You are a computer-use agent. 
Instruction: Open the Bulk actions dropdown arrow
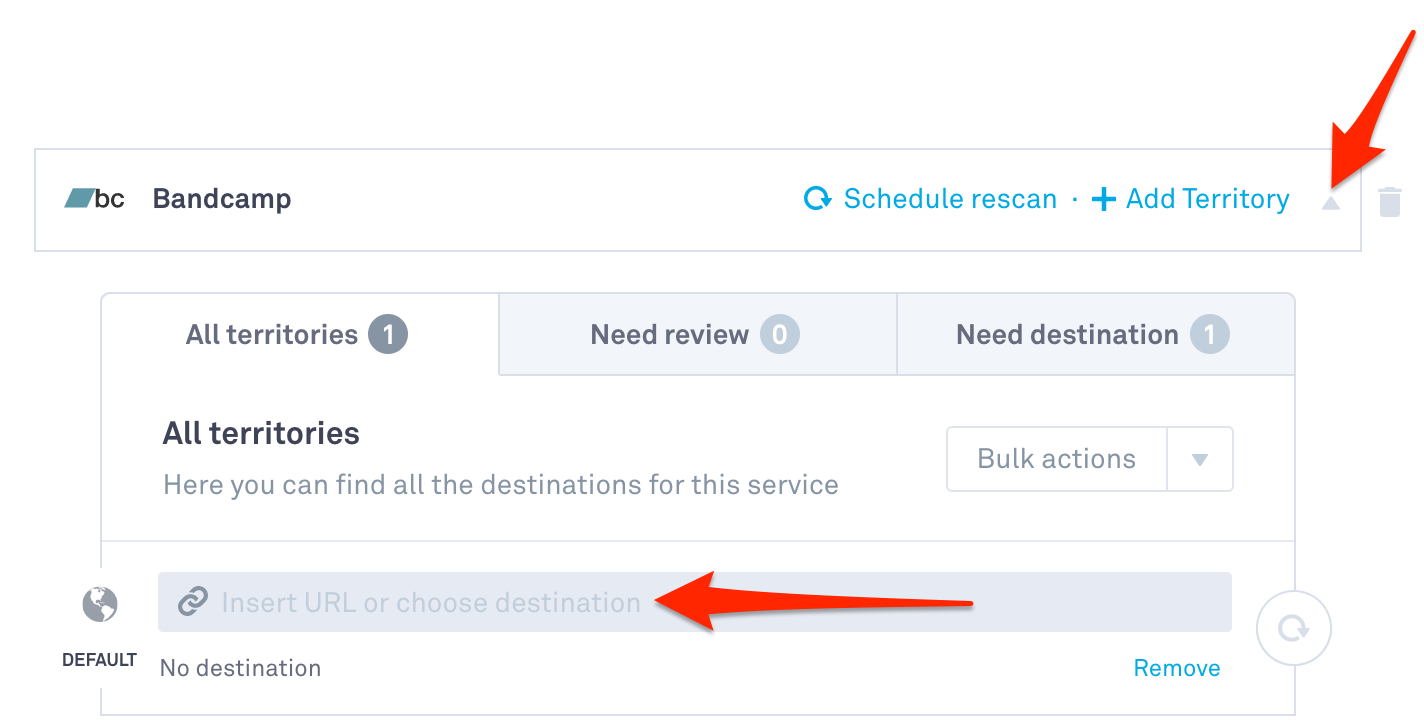pos(1200,460)
